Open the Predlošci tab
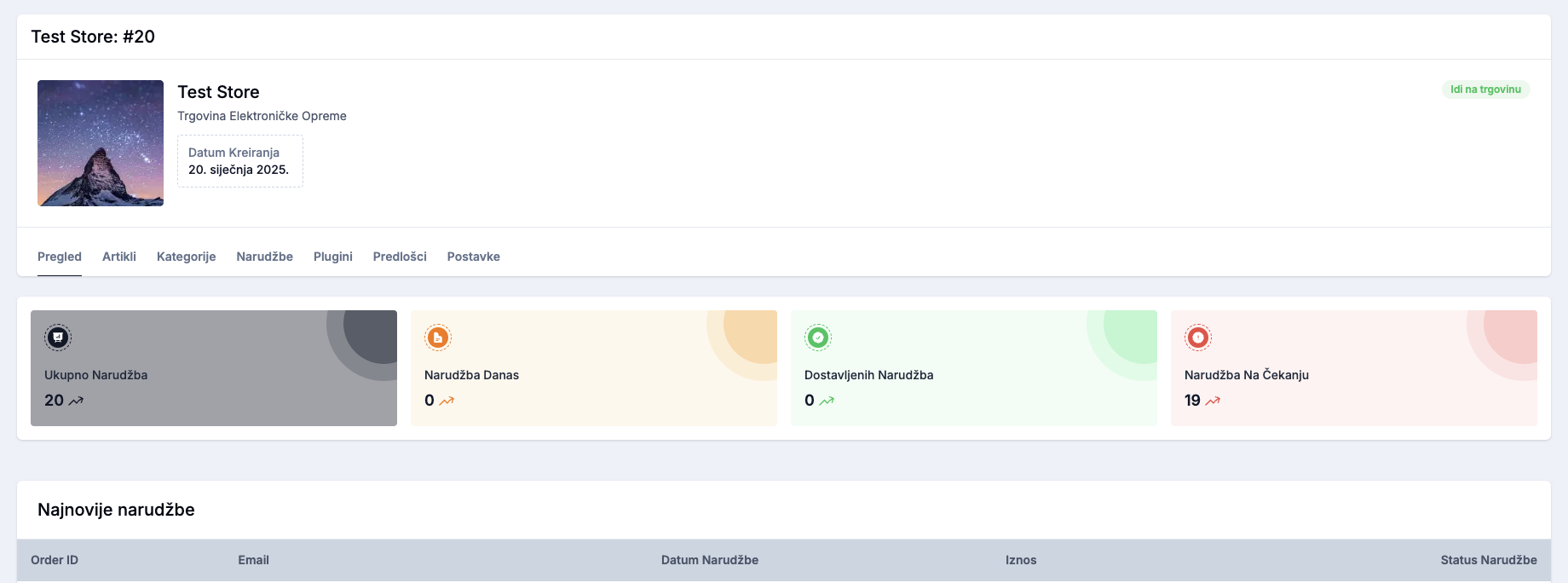Screen dimensions: 1568x583 tap(400, 257)
